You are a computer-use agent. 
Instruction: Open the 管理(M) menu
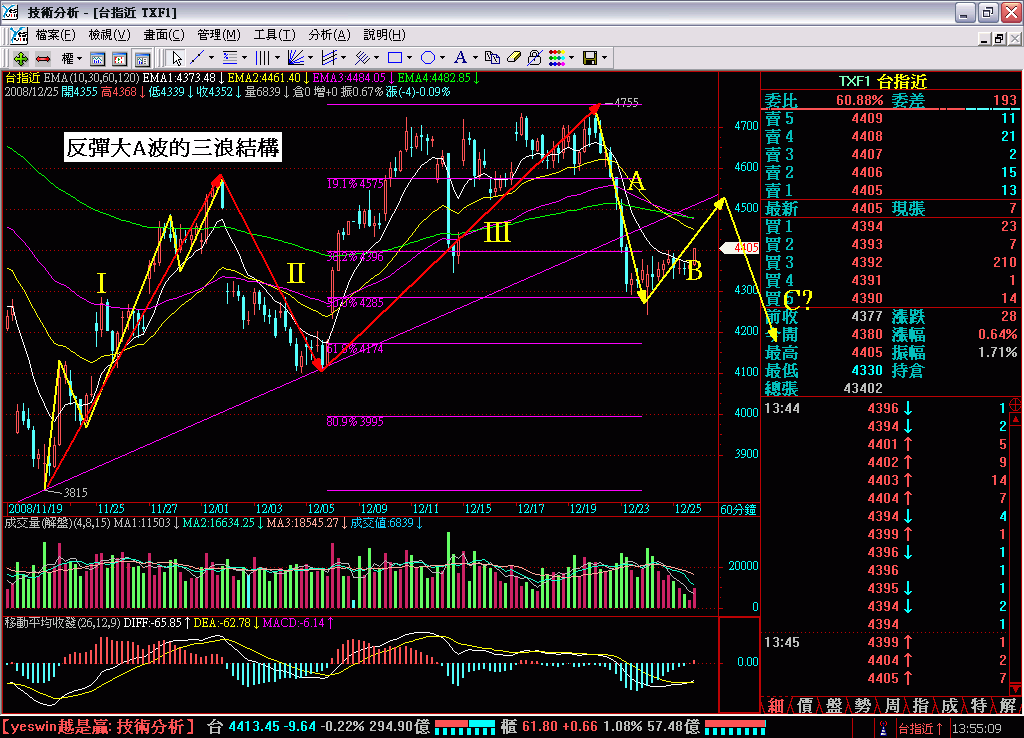(219, 35)
